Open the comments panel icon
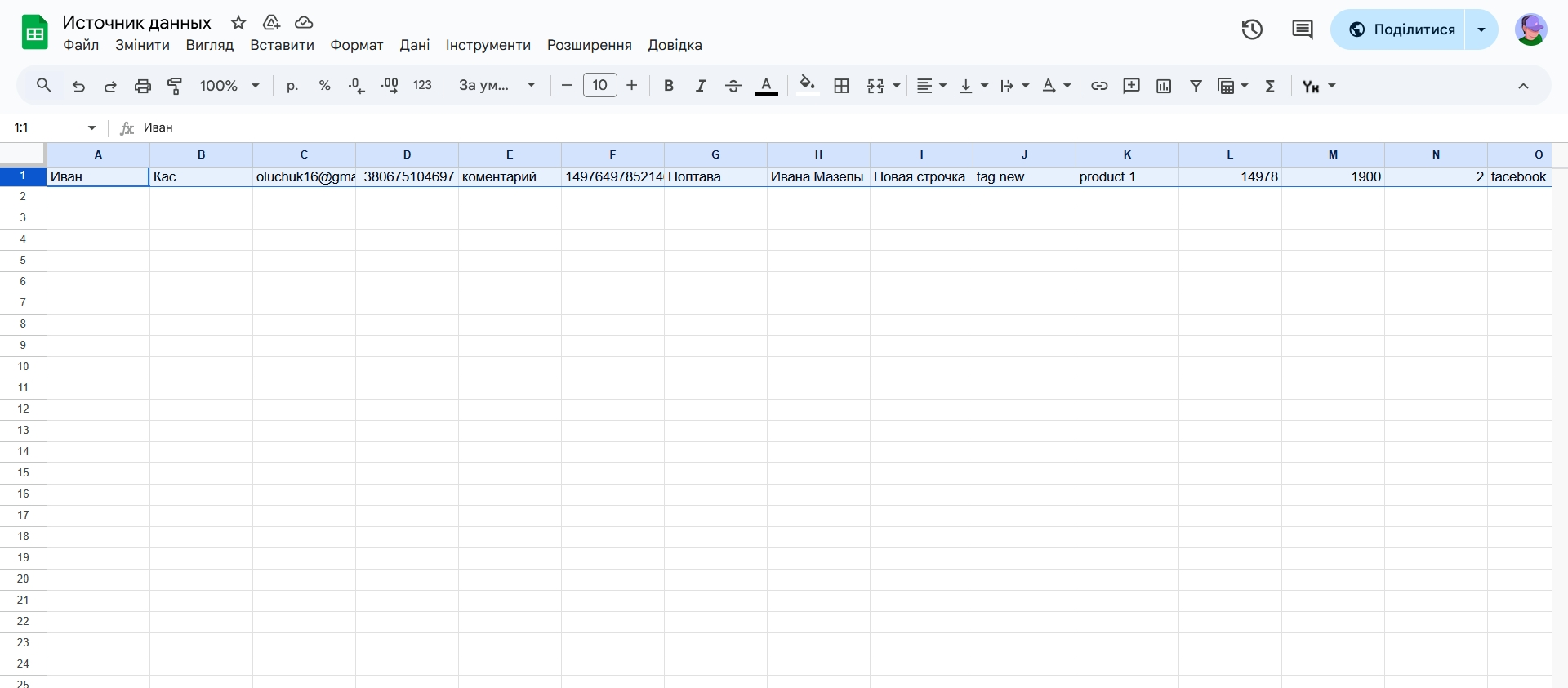Viewport: 1568px width, 688px height. click(x=1303, y=30)
